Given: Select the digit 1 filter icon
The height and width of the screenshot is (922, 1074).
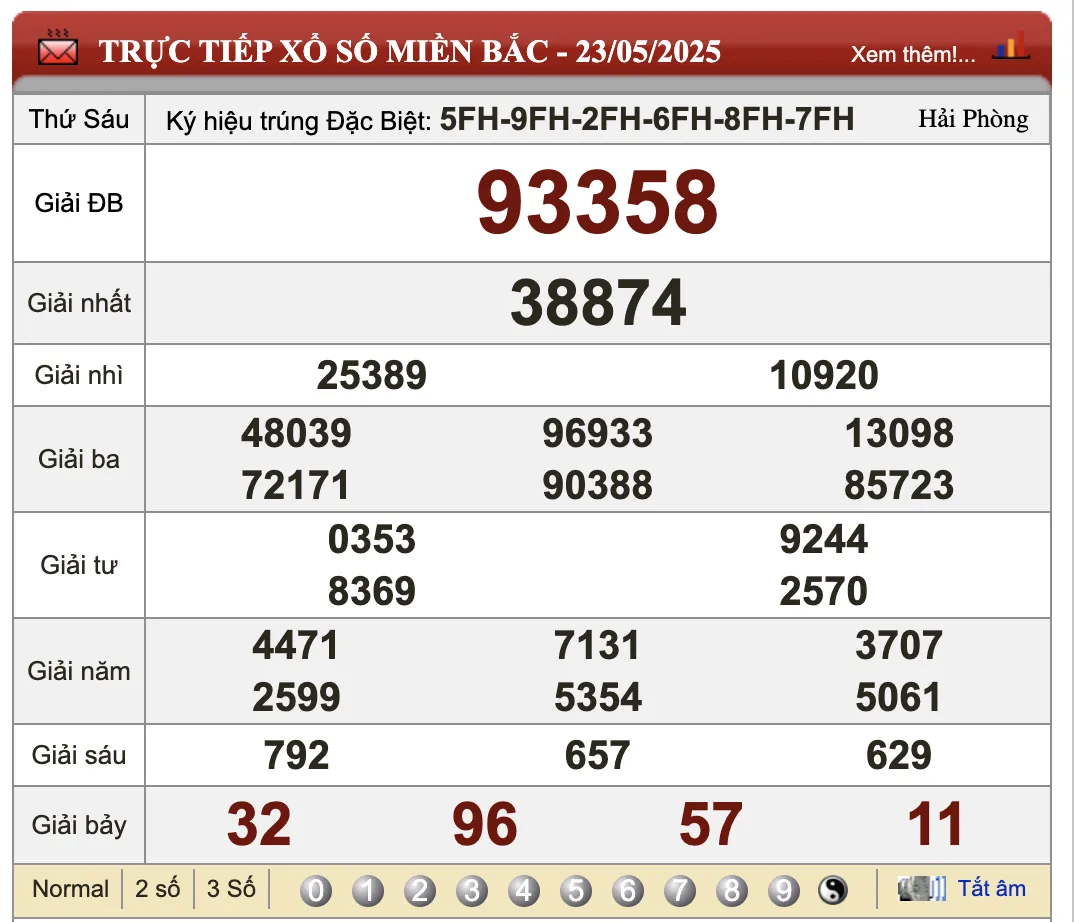Looking at the screenshot, I should [x=367, y=888].
